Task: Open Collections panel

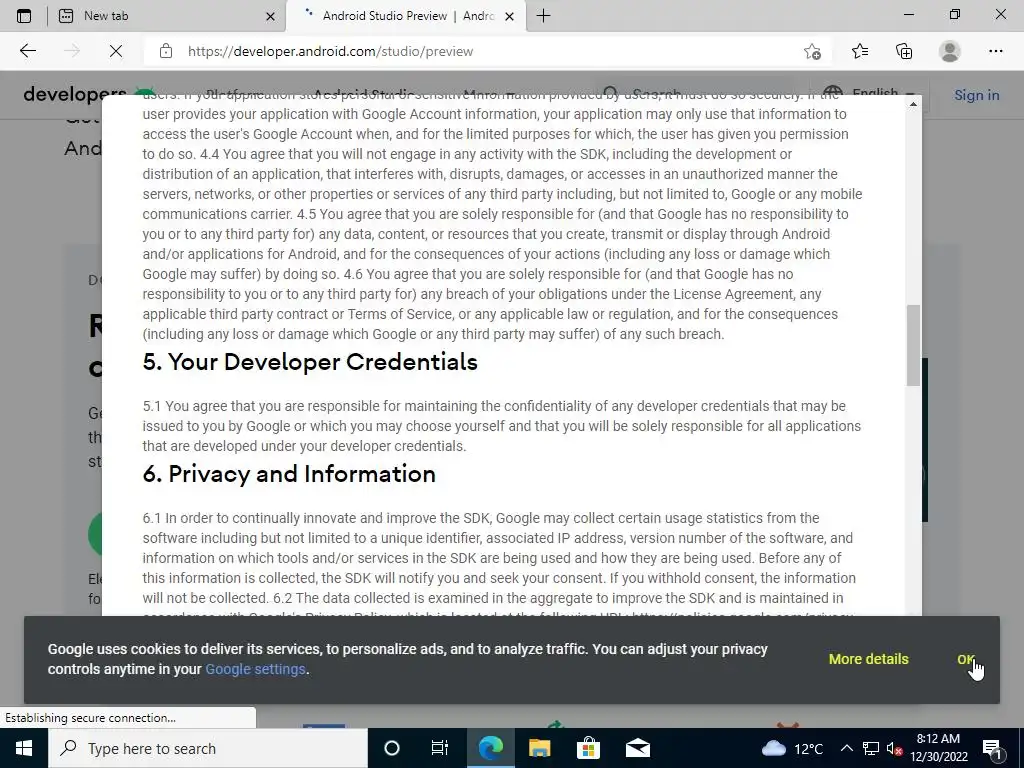Action: click(x=904, y=51)
